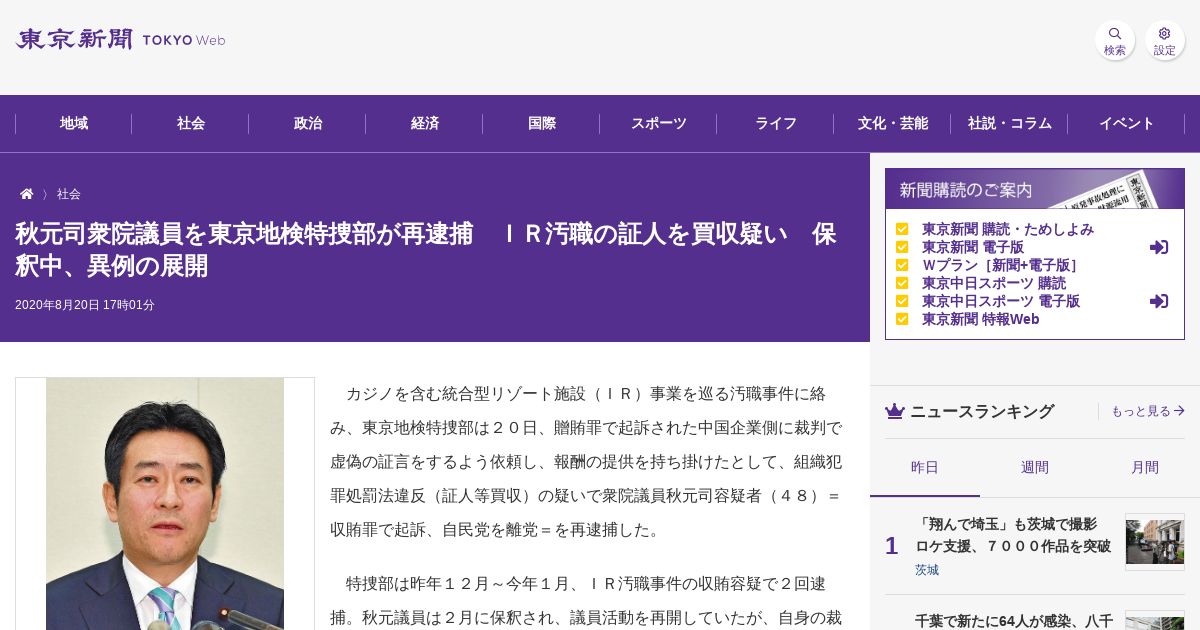Screen dimensions: 1200x630
Task: Open 東京中日スポーツ 電子版 link
Action: tap(1001, 301)
